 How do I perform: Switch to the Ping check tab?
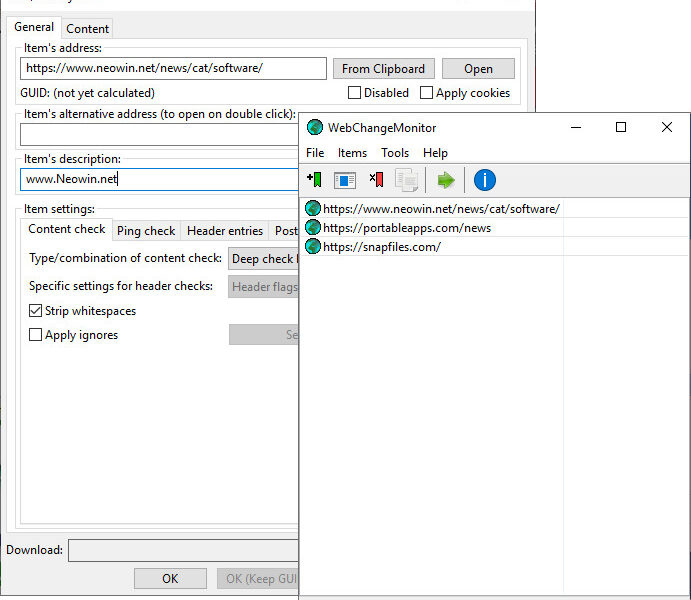click(146, 231)
